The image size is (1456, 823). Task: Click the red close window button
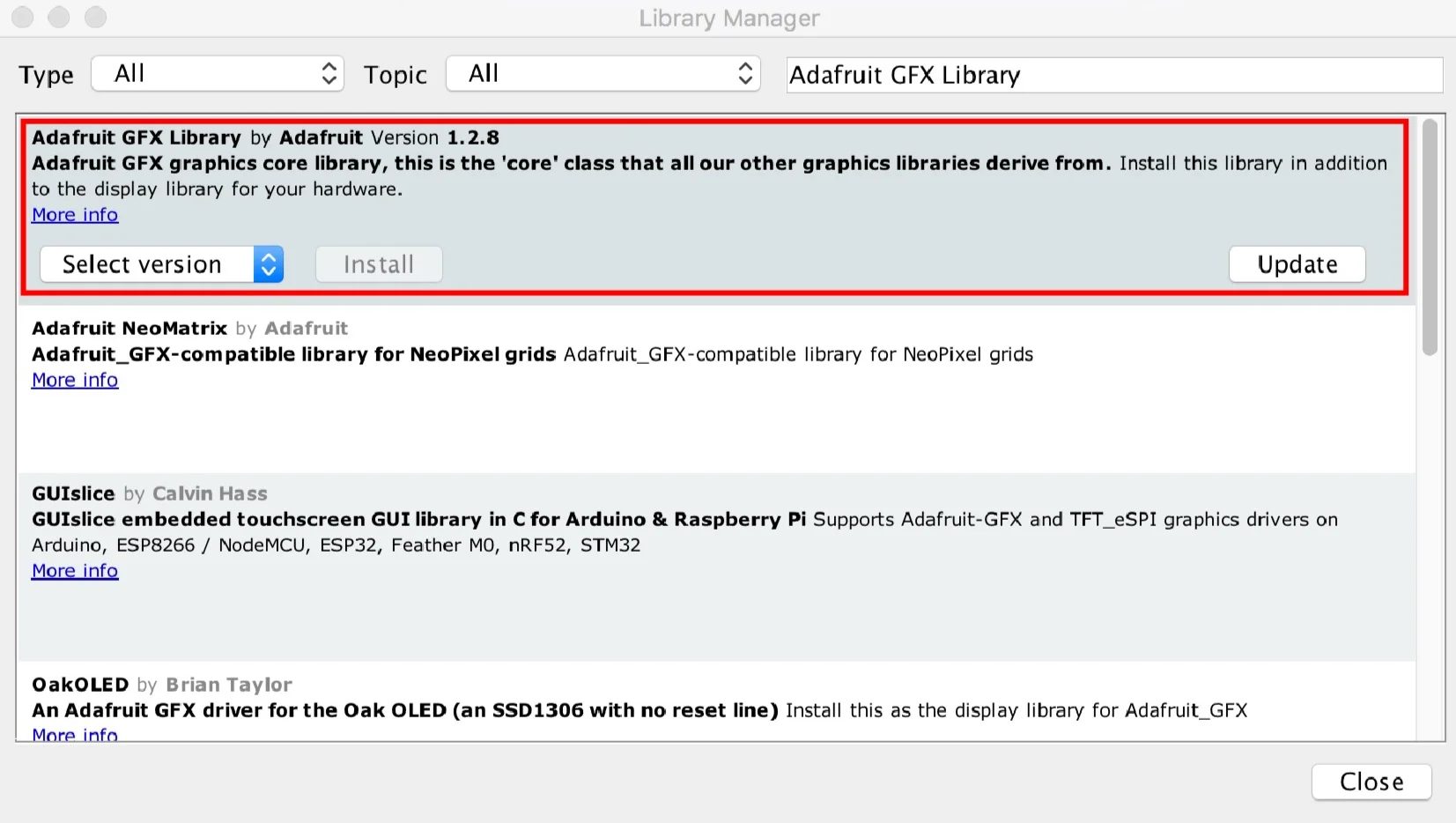coord(22,17)
